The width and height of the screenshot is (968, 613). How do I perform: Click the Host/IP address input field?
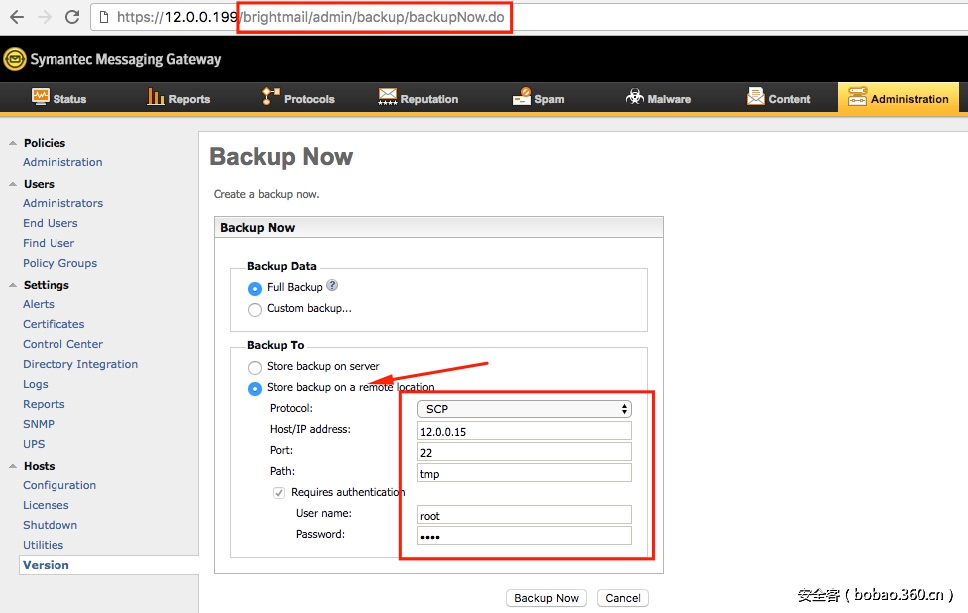tap(525, 431)
